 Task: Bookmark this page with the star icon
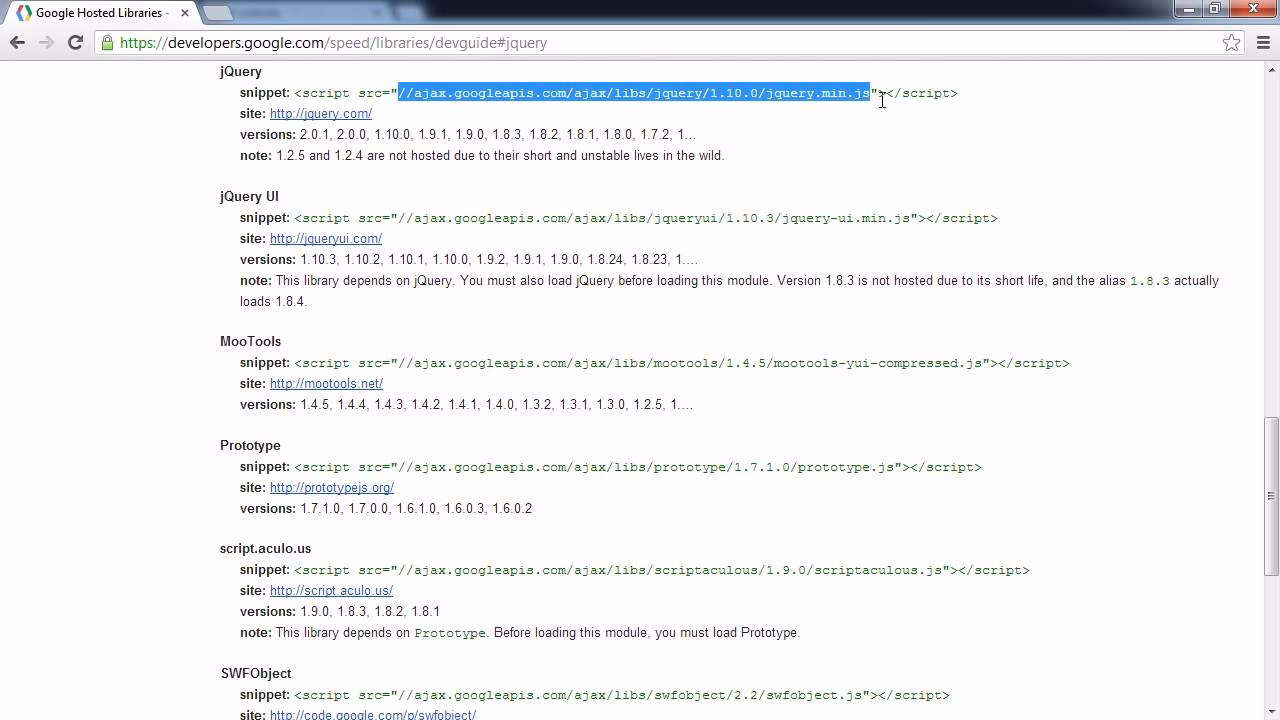[1231, 43]
